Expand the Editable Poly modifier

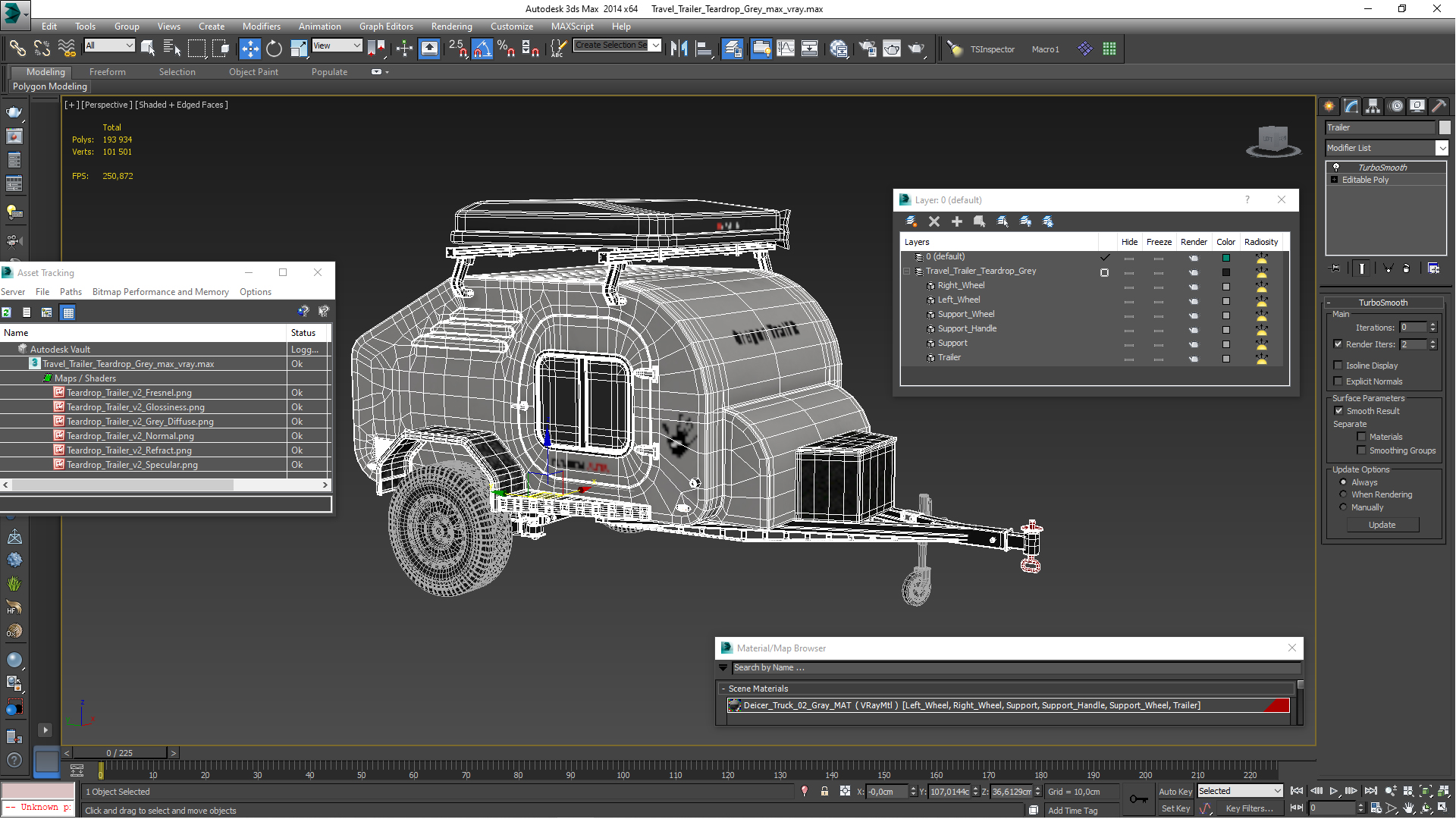click(1335, 180)
